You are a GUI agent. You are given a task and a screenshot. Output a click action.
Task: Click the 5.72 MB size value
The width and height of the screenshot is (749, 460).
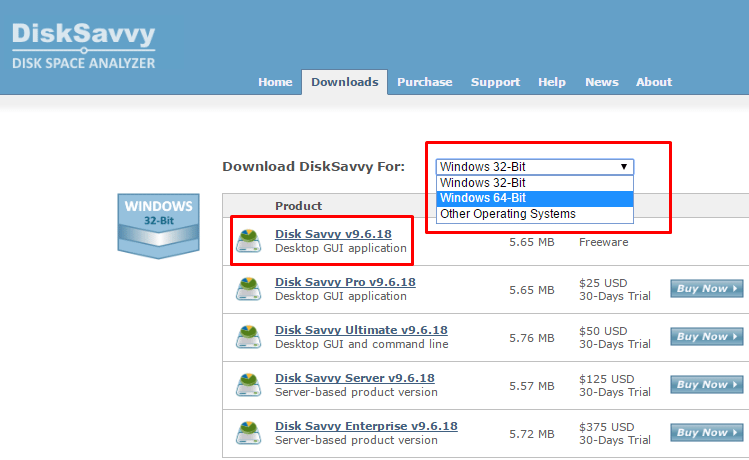click(532, 434)
